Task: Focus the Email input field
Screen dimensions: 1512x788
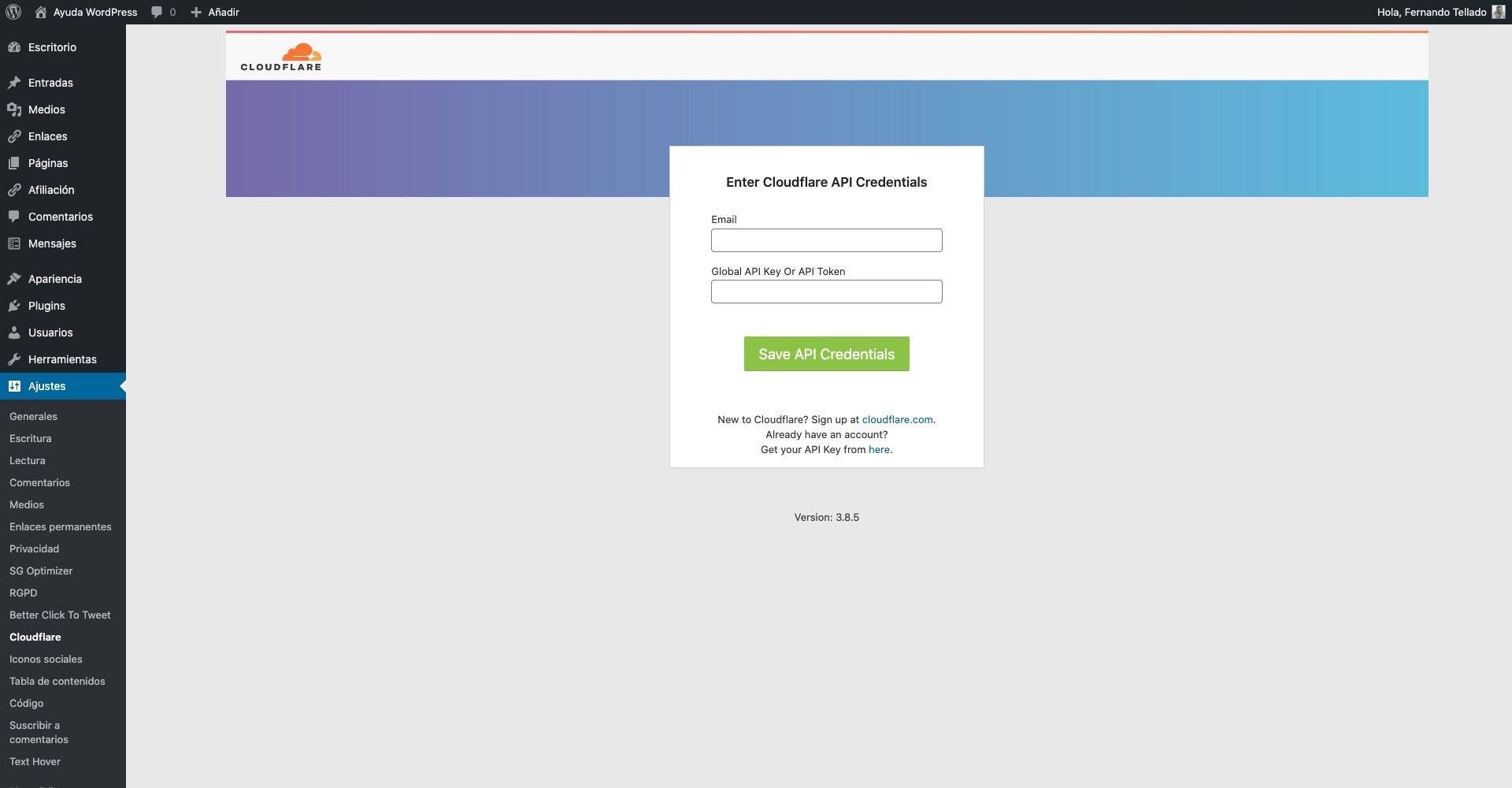Action: 826,240
